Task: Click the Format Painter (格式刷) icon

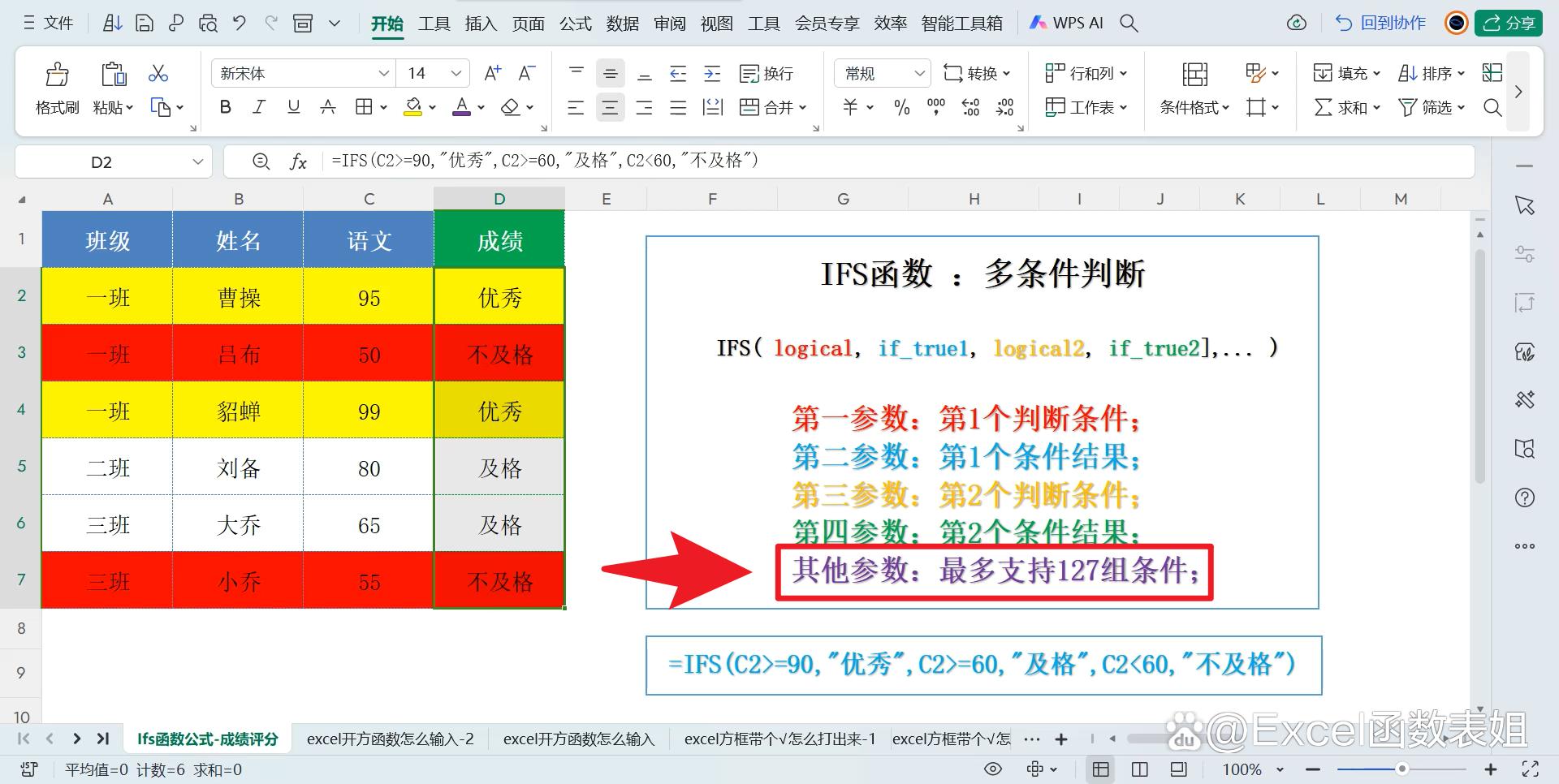Action: point(57,75)
